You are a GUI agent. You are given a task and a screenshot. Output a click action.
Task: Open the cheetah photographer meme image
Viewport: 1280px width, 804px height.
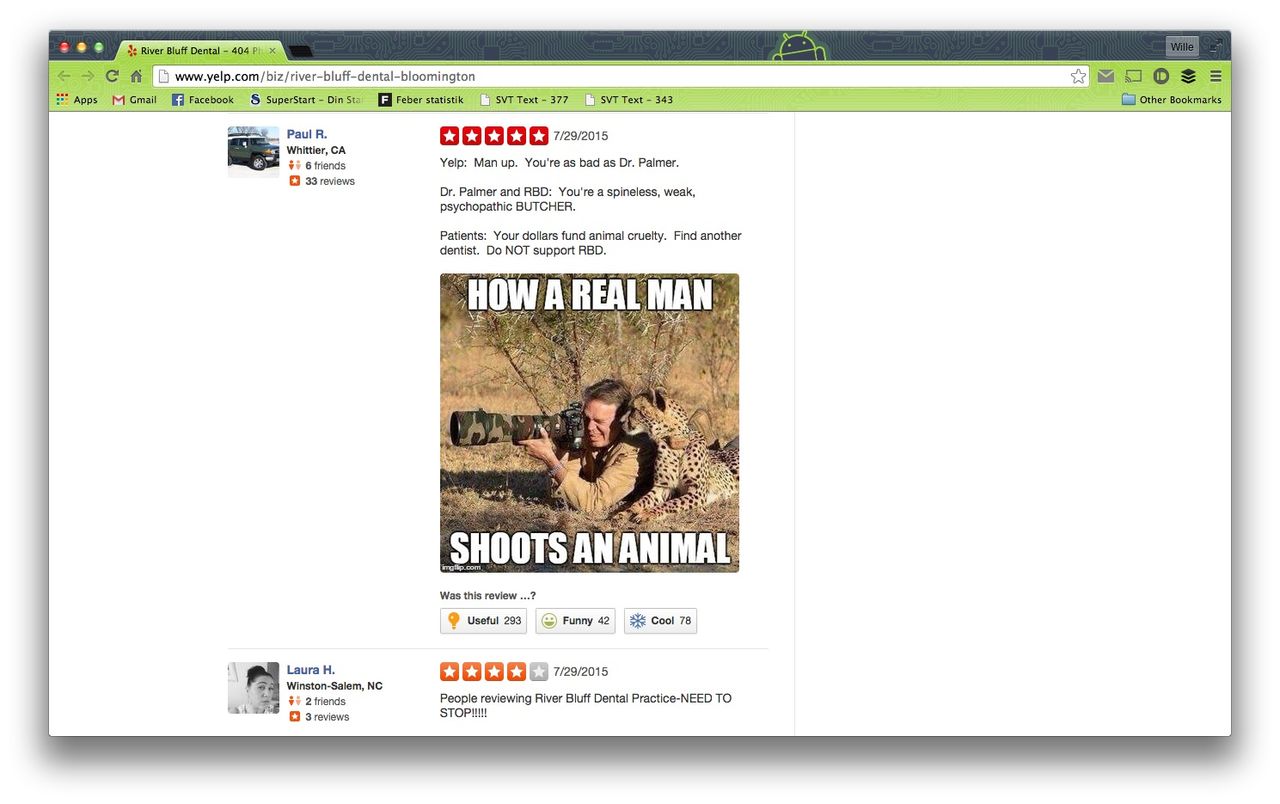click(x=589, y=423)
